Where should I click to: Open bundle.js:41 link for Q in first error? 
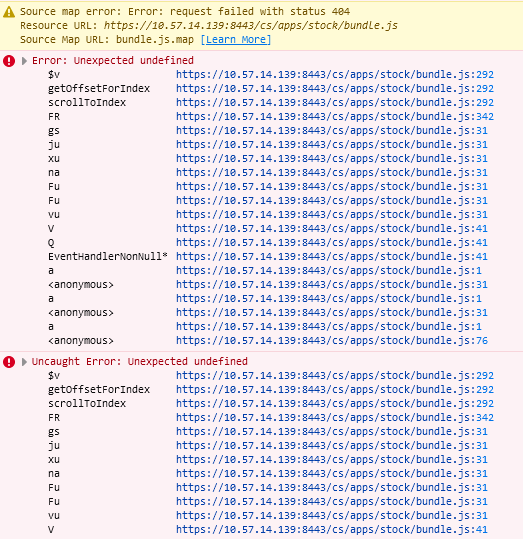(x=332, y=243)
